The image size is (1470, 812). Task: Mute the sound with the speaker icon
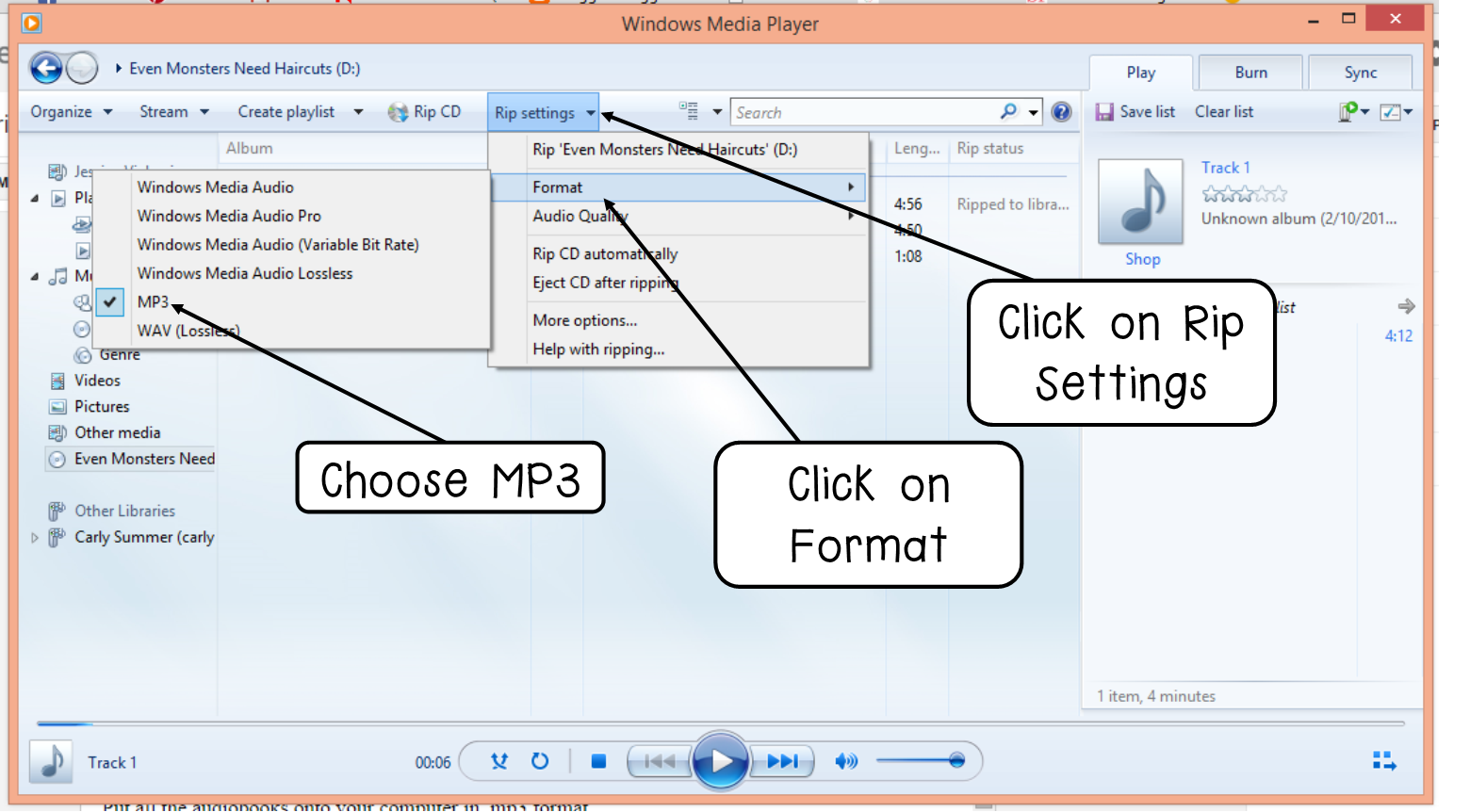point(846,761)
